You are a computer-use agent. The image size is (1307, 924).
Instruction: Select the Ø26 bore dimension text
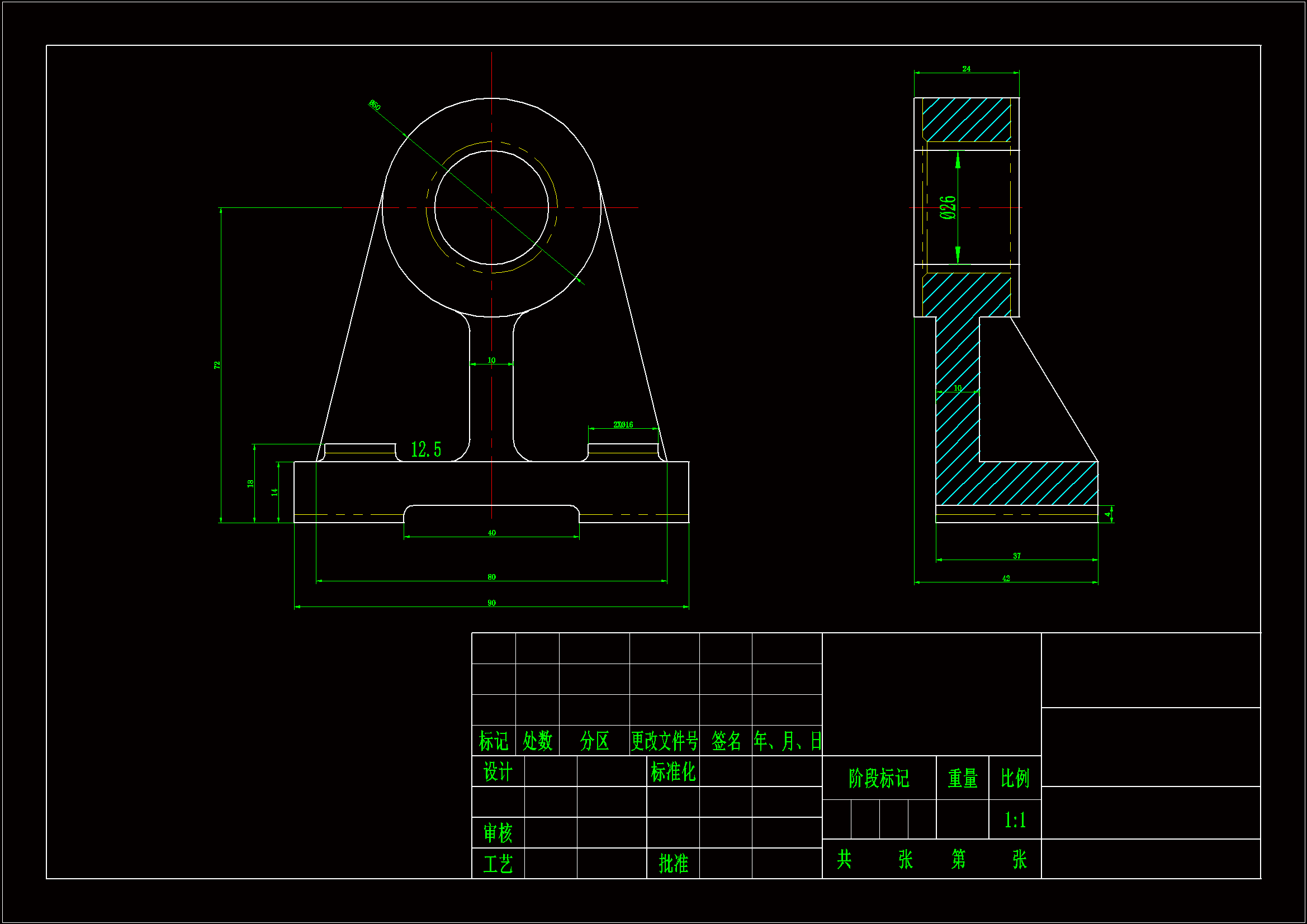(948, 208)
